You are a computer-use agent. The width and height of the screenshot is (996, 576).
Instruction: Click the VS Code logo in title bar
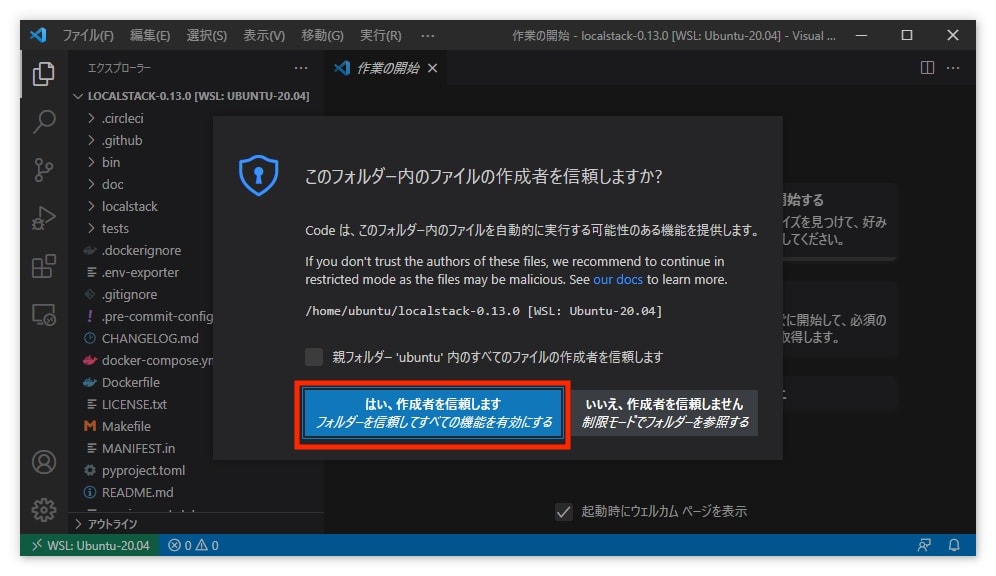click(38, 35)
